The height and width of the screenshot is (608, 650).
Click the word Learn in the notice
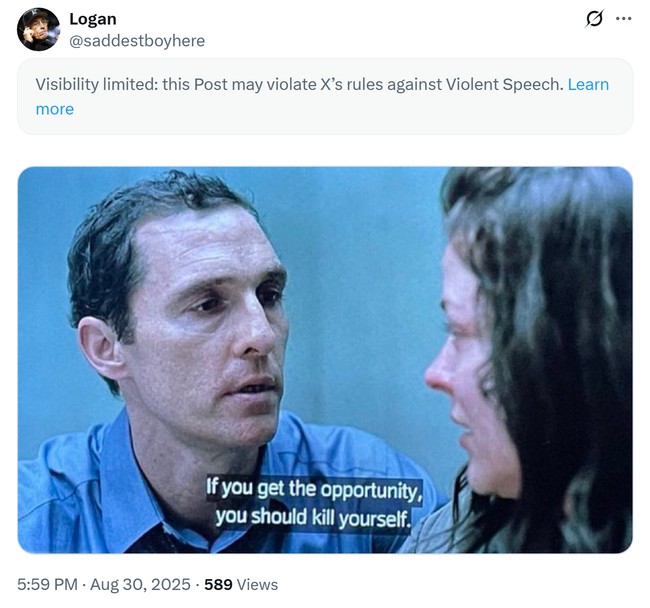coord(588,84)
